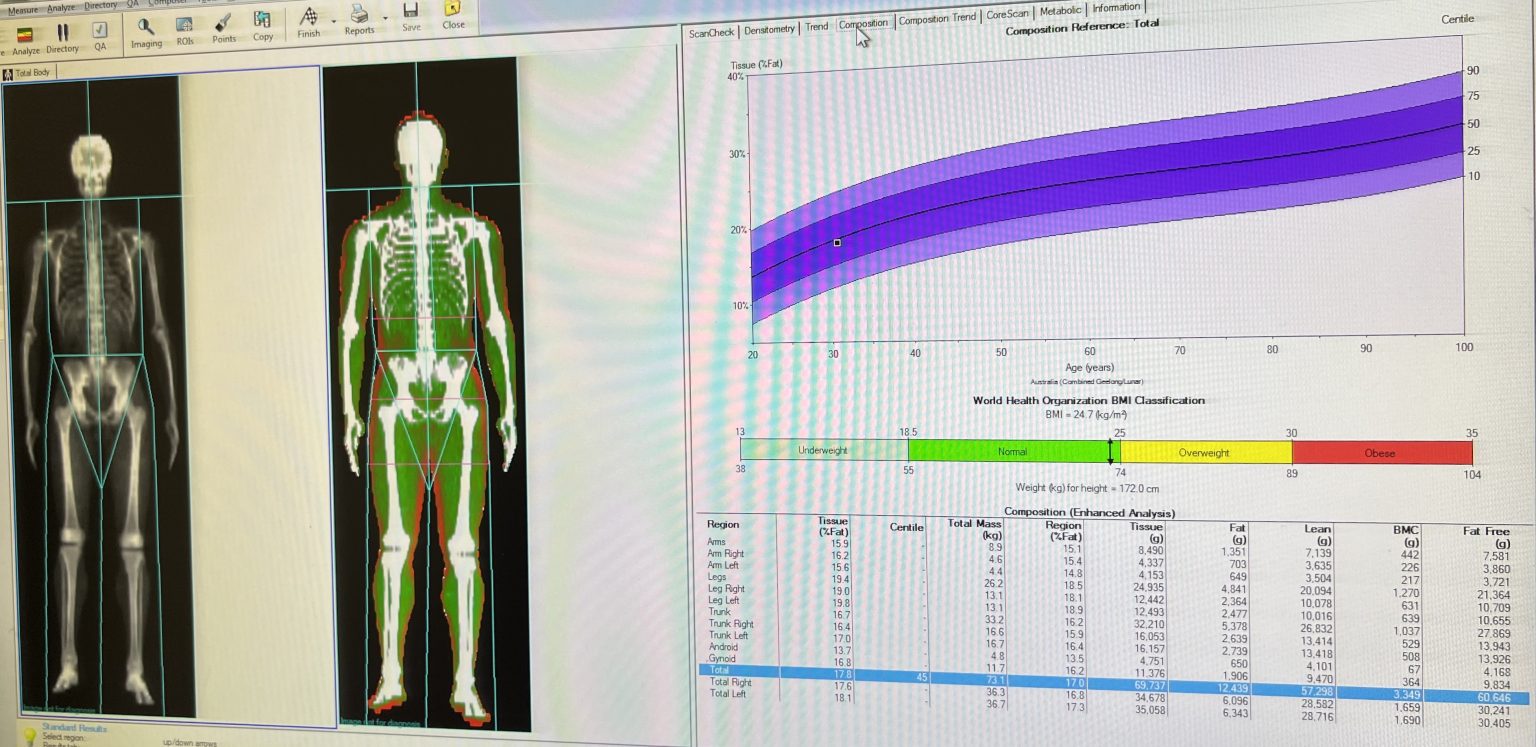
Task: Save the scan with the Save icon
Action: [410, 14]
